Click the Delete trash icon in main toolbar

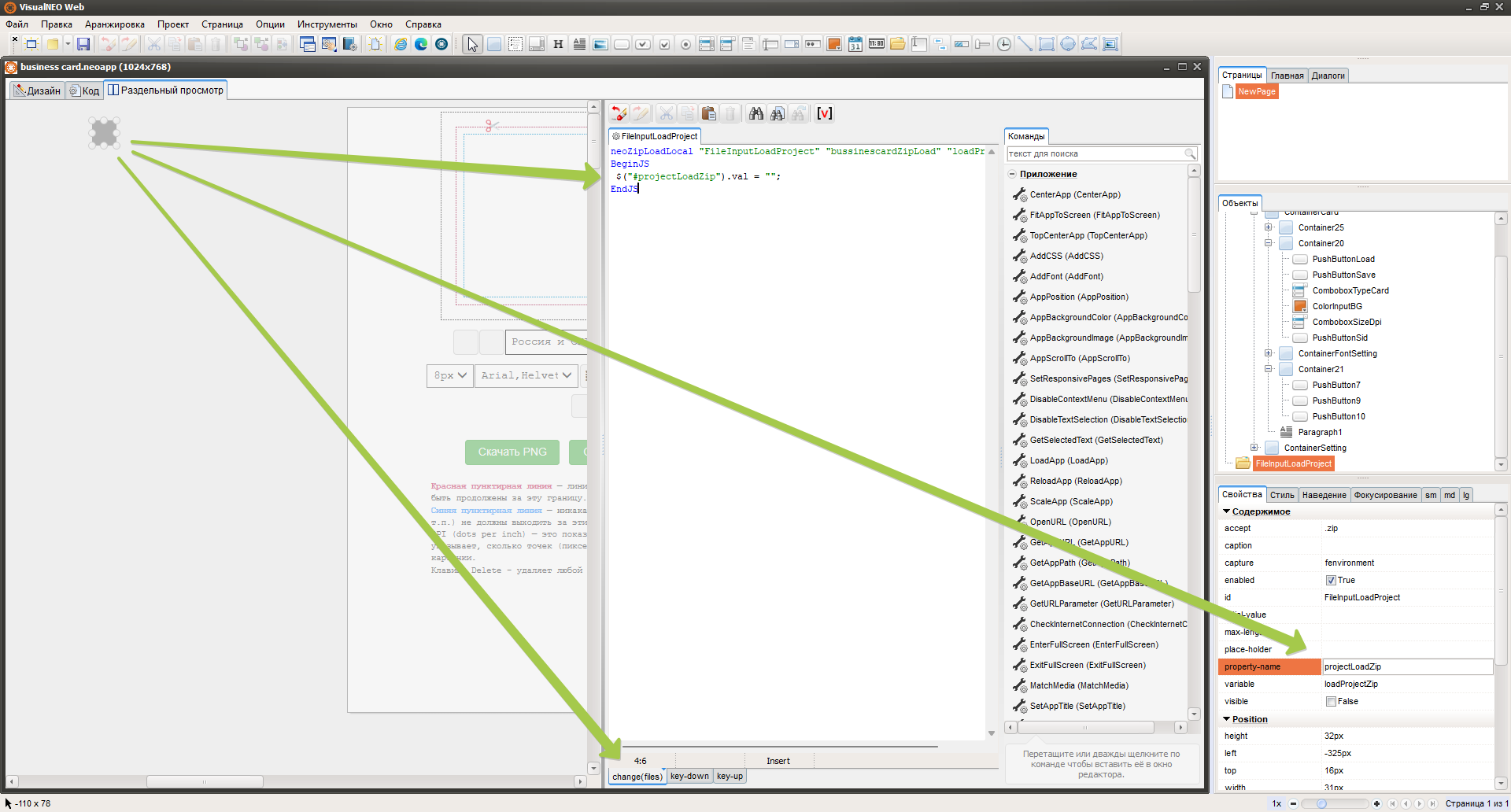[216, 44]
